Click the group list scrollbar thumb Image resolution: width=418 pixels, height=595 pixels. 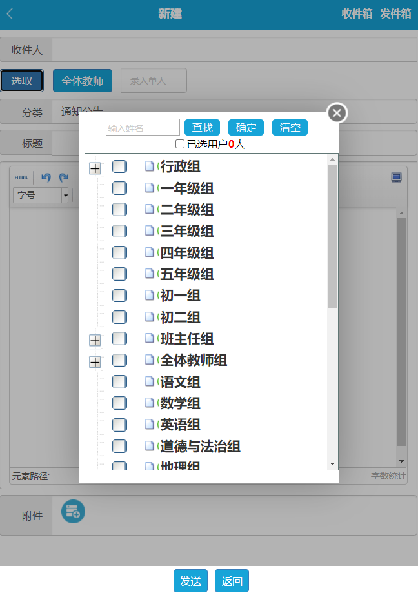click(332, 236)
